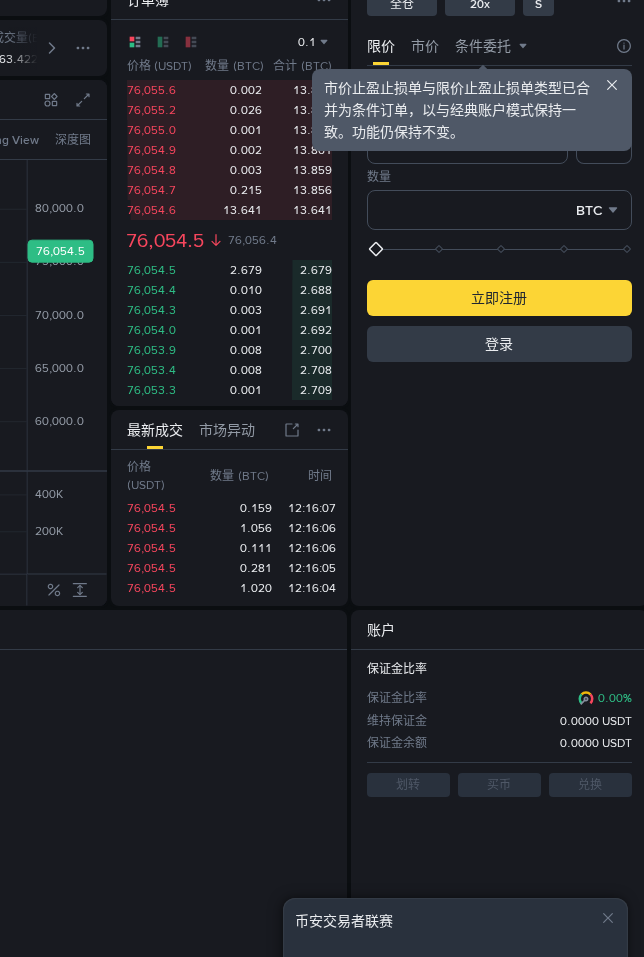The image size is (644, 957).
Task: Open chart layout grid icon
Action: [51, 100]
